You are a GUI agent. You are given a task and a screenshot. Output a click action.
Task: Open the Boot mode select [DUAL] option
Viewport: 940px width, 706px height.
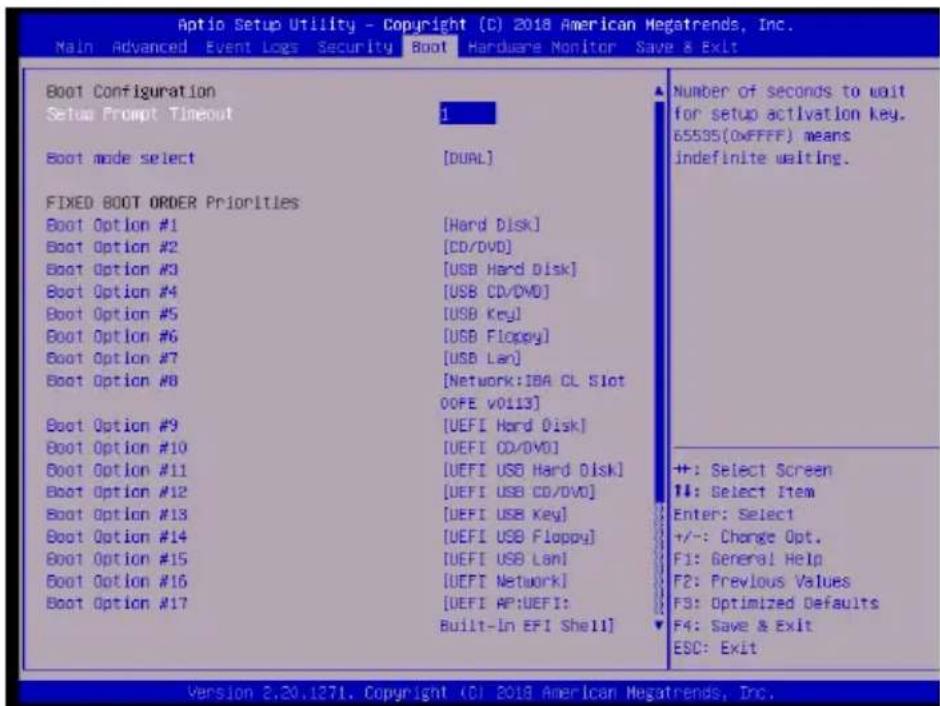click(468, 158)
